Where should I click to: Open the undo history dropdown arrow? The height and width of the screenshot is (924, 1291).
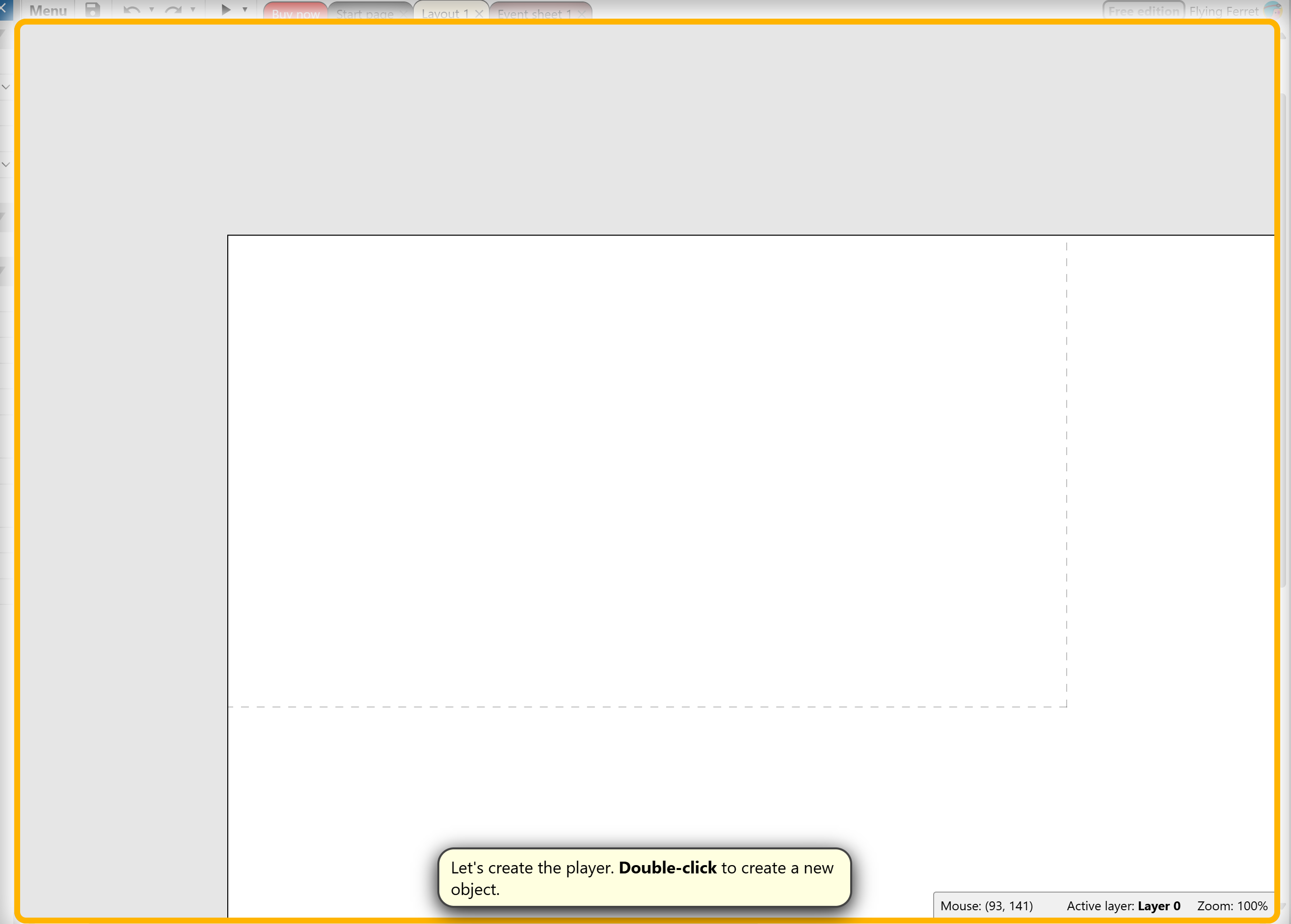coord(152,10)
